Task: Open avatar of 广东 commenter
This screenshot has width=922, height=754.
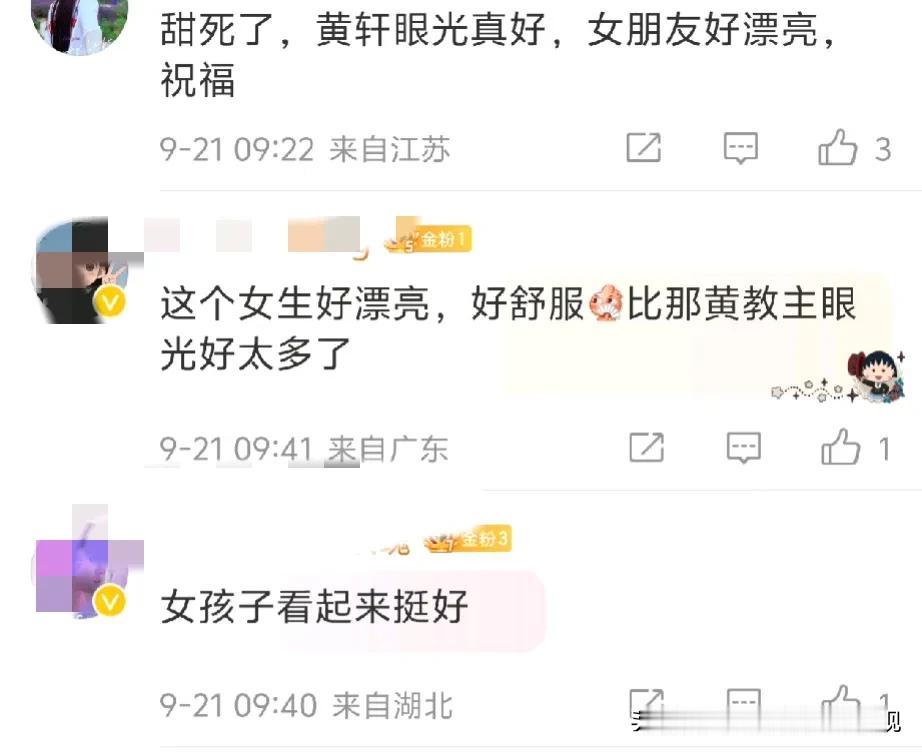Action: 85,272
